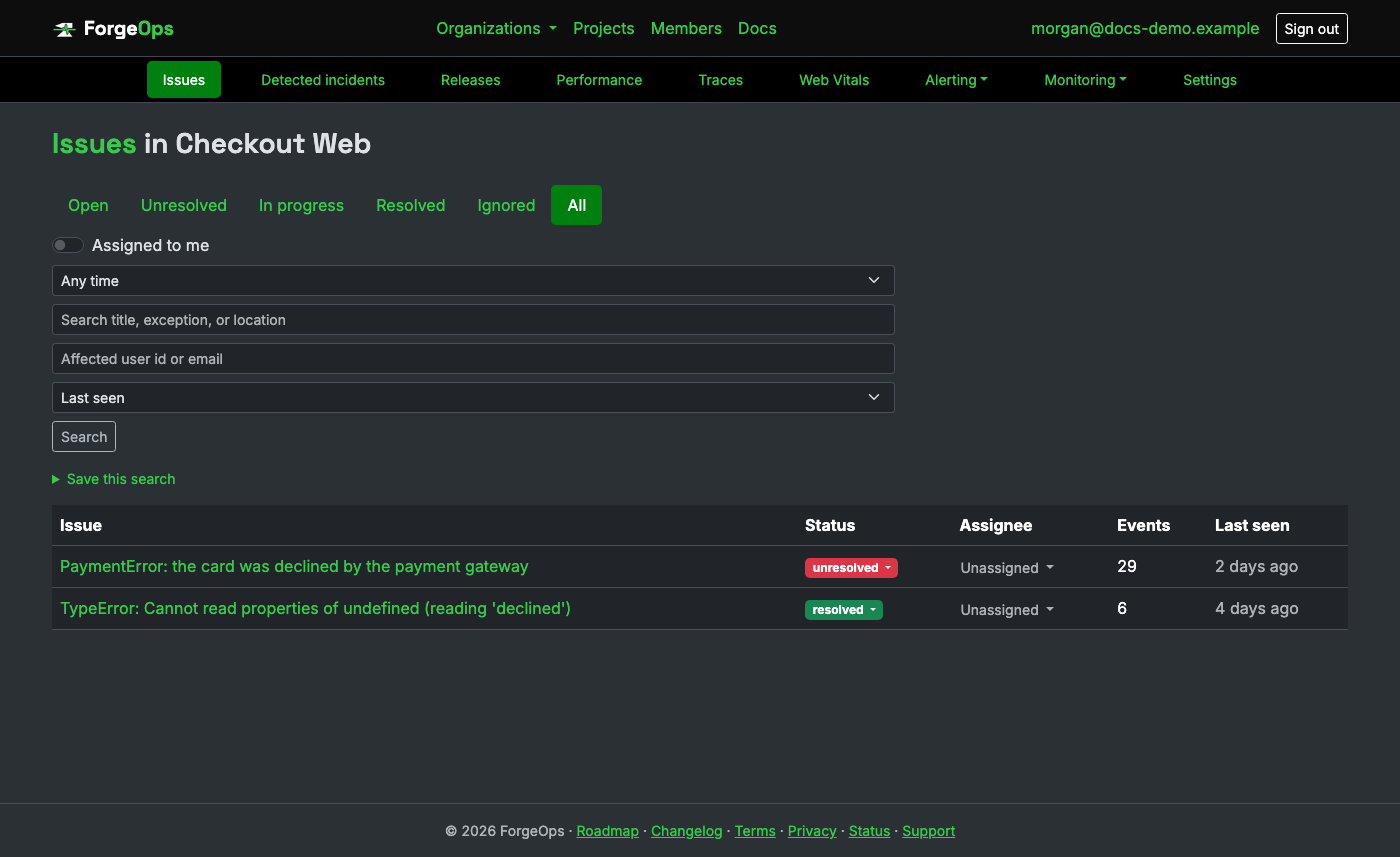
Task: Go to Projects in top navigation
Action: point(603,29)
